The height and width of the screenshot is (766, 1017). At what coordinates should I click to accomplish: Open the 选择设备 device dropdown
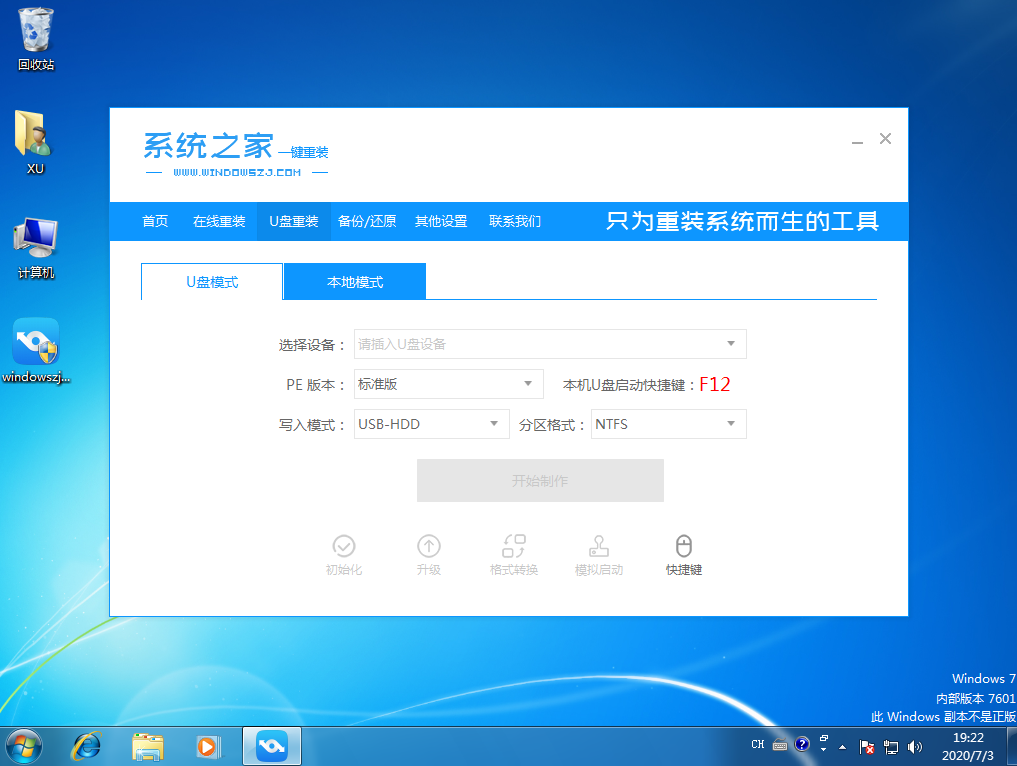550,344
